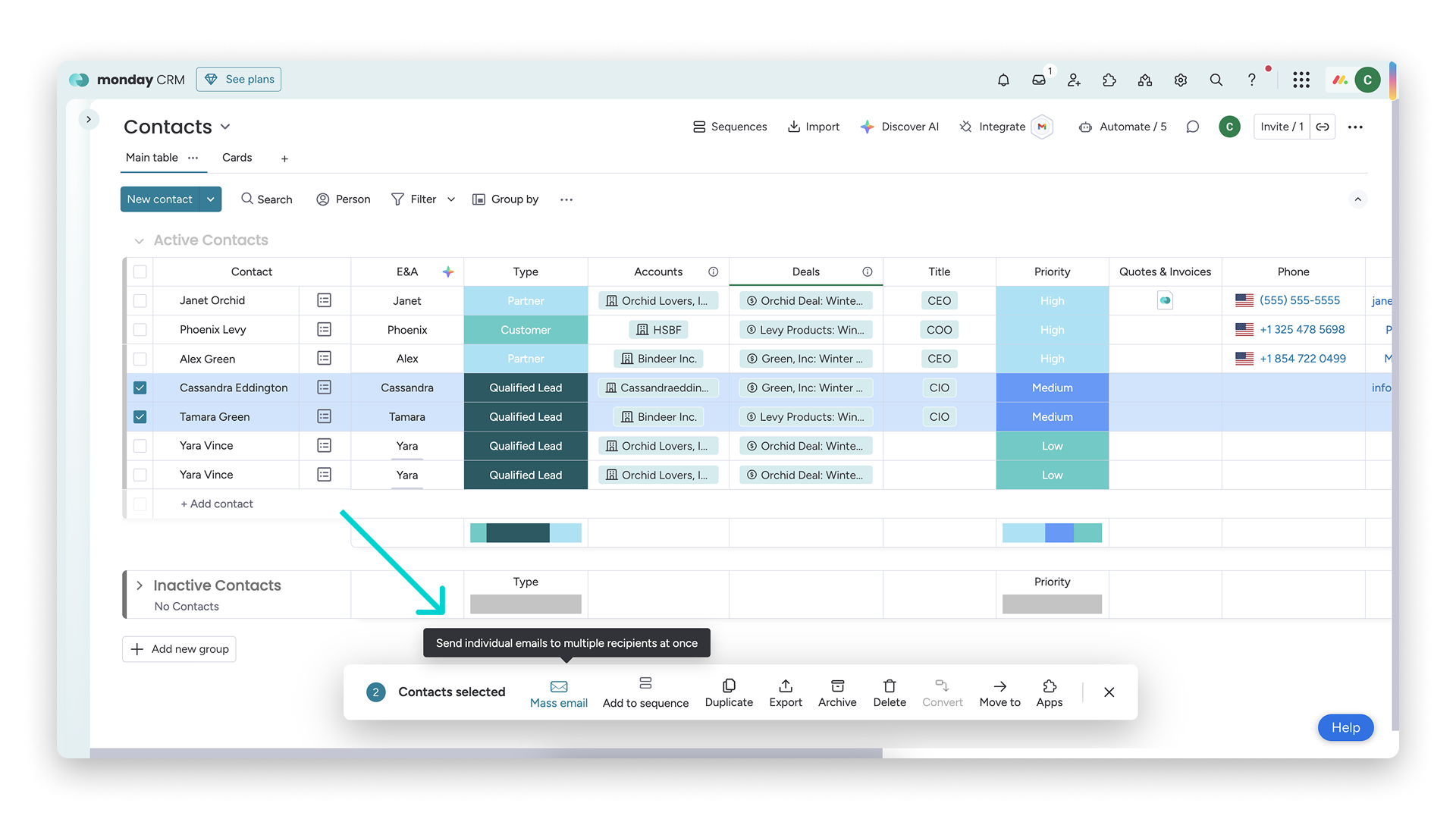Expand the left sidebar
Image resolution: width=1456 pixels, height=819 pixels.
pyautogui.click(x=89, y=119)
